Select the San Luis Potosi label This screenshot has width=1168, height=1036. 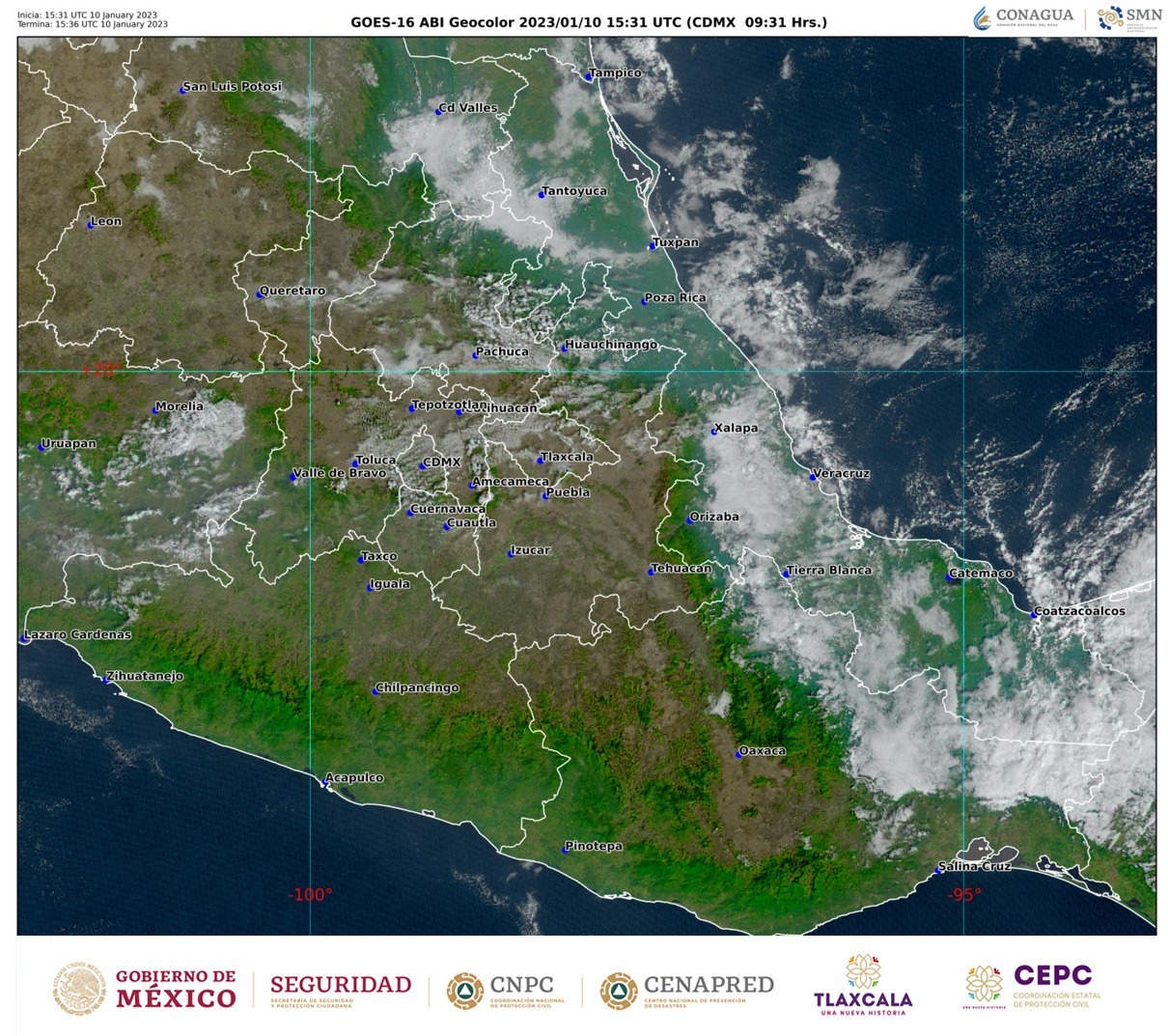[x=233, y=86]
